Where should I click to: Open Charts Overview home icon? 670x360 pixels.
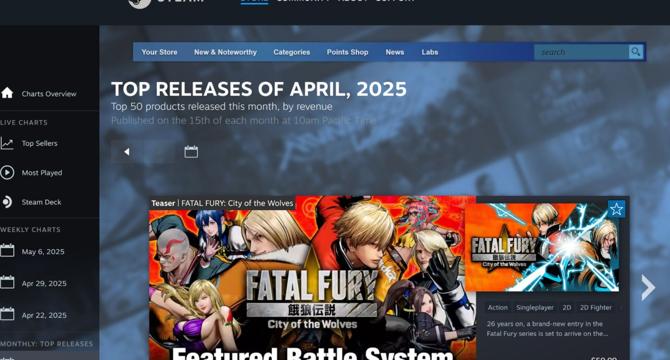tap(7, 93)
